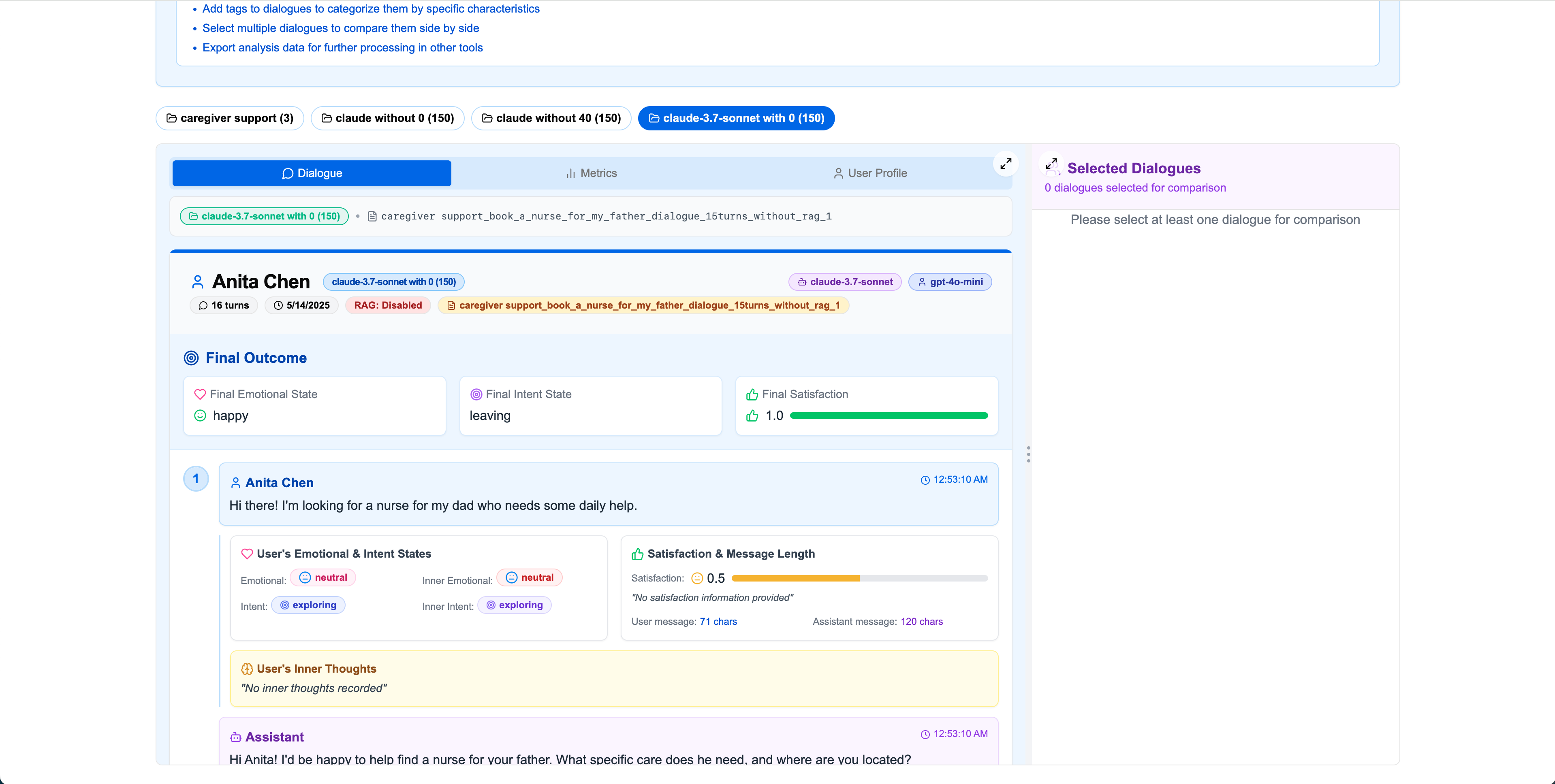The width and height of the screenshot is (1555, 784).
Task: Click the thumbs-up icon beside Final Satisfaction label
Action: (752, 394)
